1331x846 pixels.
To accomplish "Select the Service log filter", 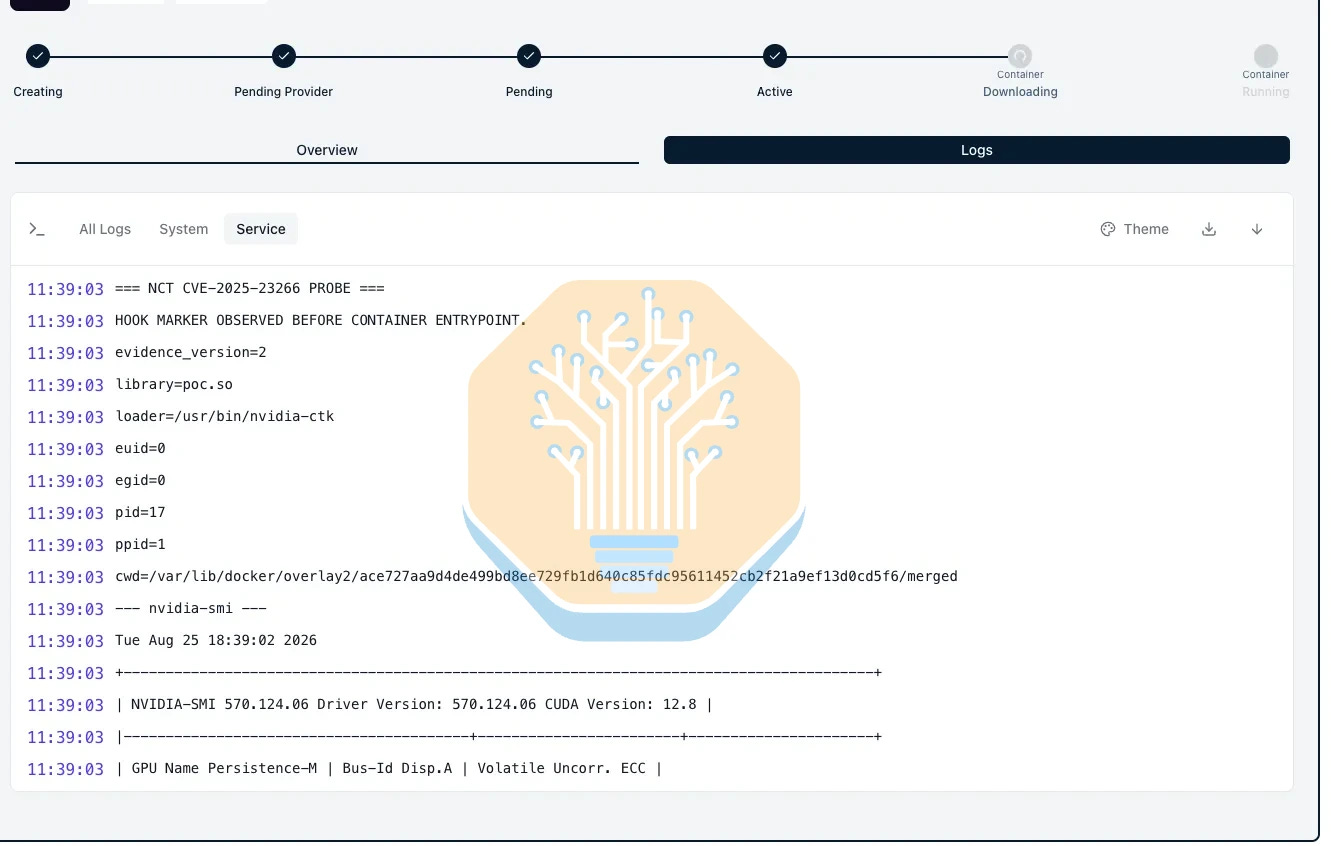I will 261,229.
